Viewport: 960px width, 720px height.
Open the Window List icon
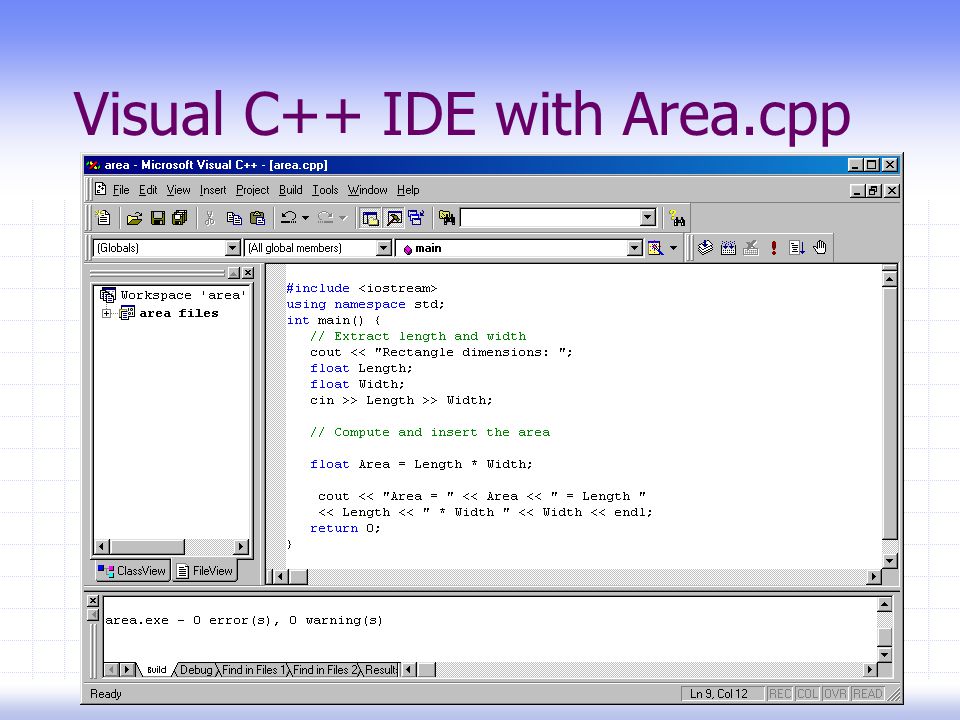click(x=416, y=218)
